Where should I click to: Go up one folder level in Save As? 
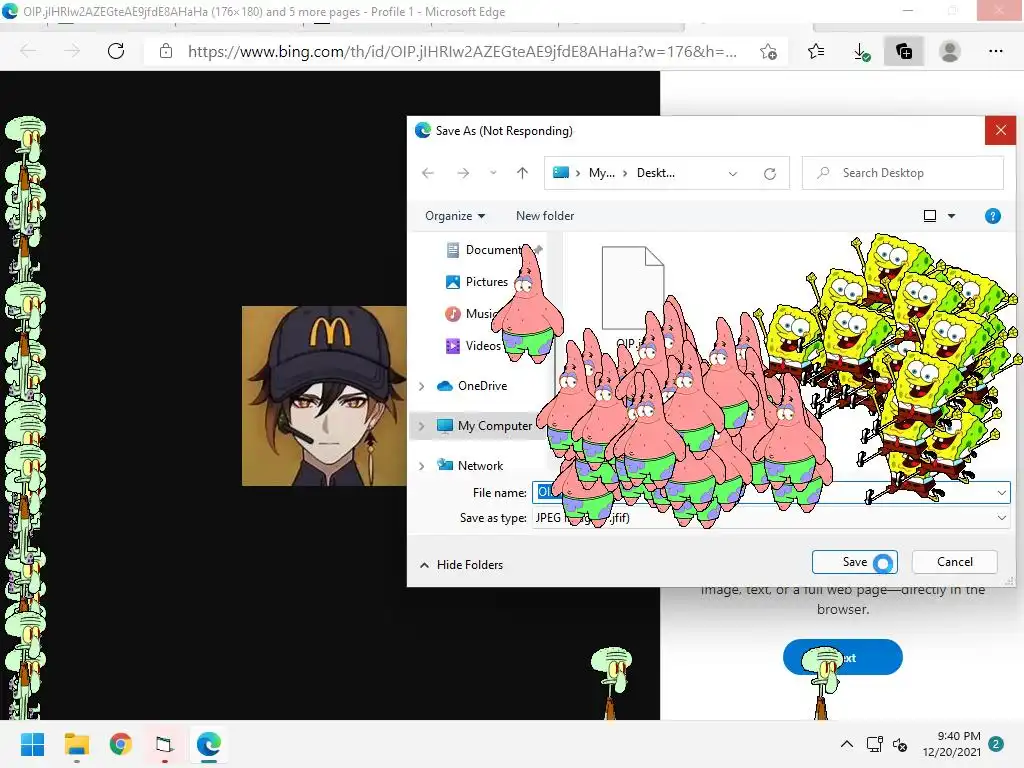click(522, 172)
